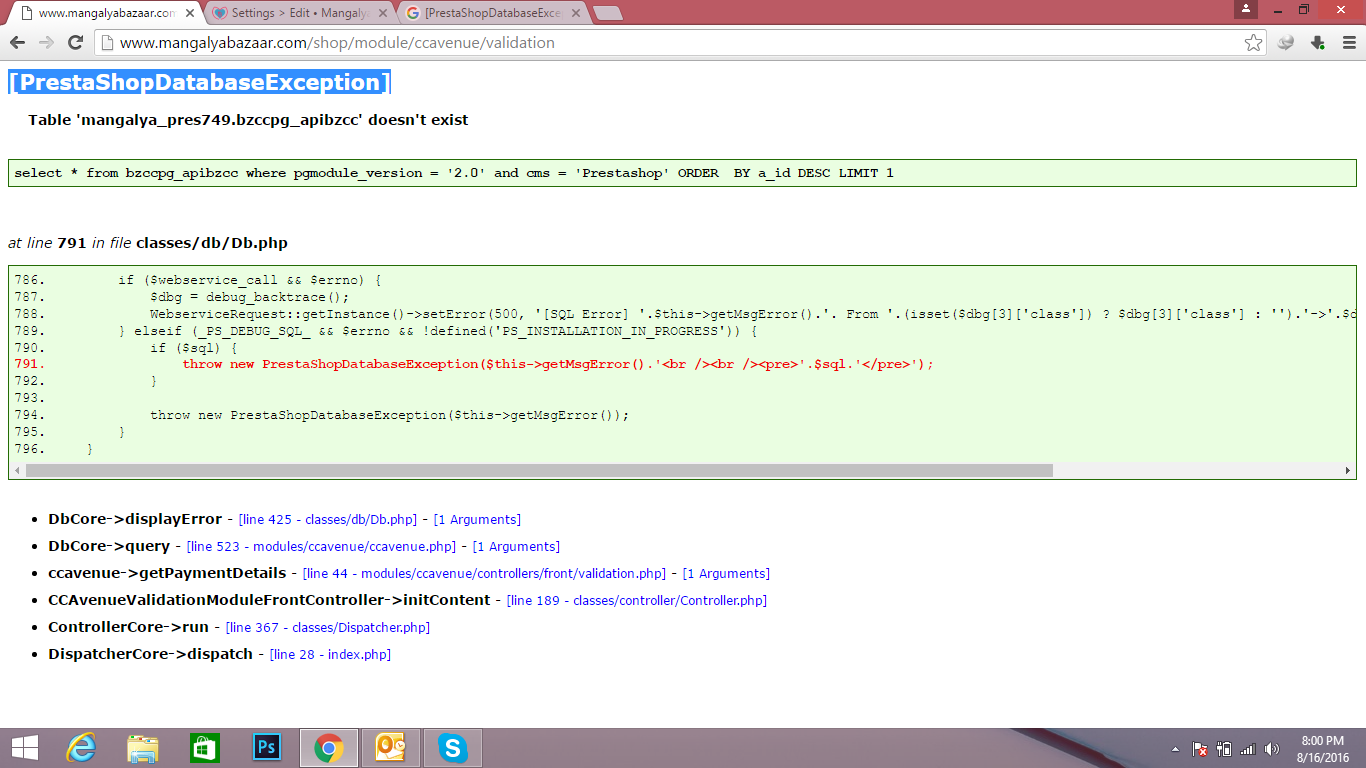Open Photoshop from the taskbar
The width and height of the screenshot is (1366, 768).
point(266,748)
